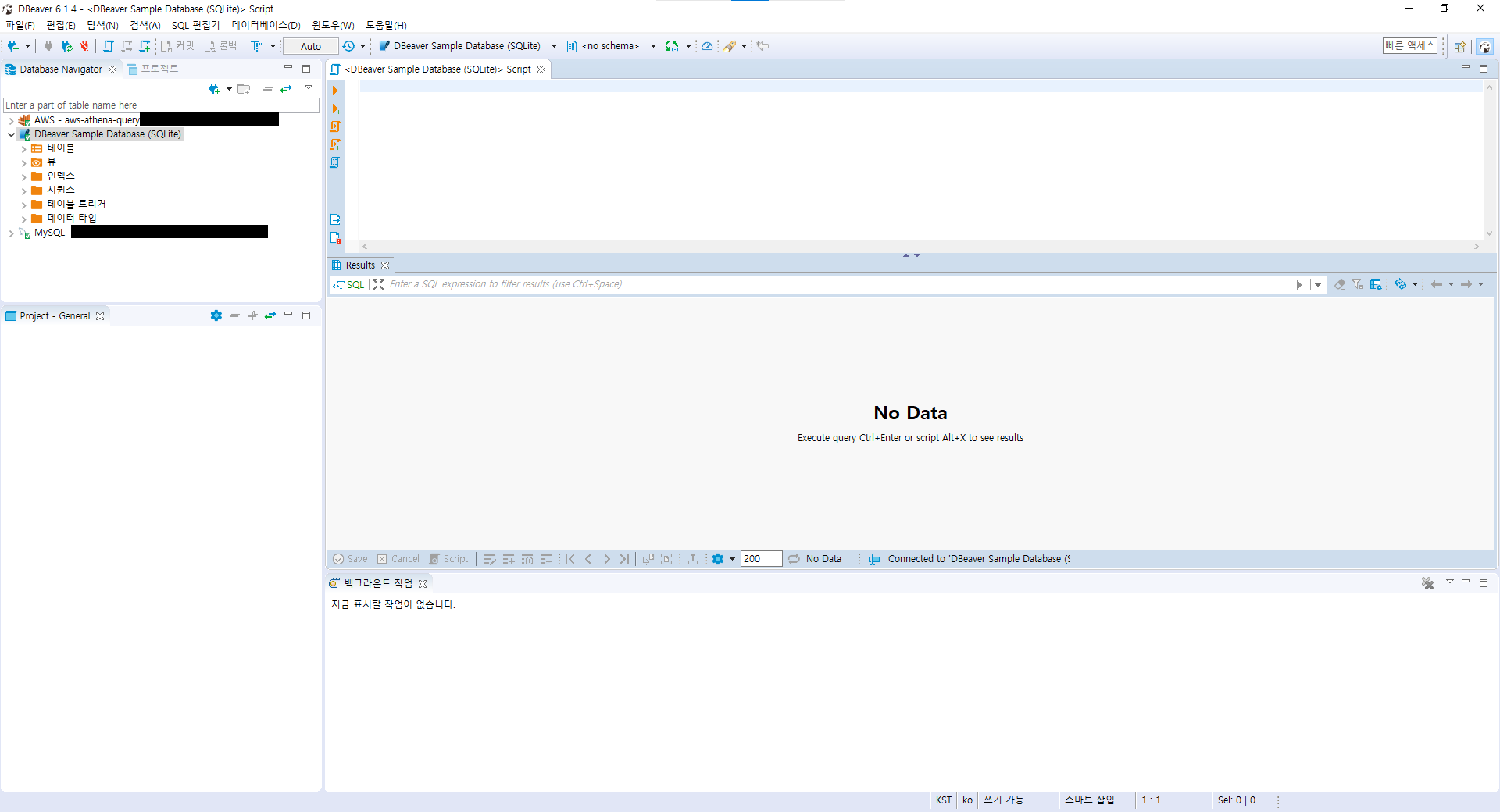Screen dimensions: 1500x812
Task: Expand the 테이블 folder
Action: tap(24, 149)
